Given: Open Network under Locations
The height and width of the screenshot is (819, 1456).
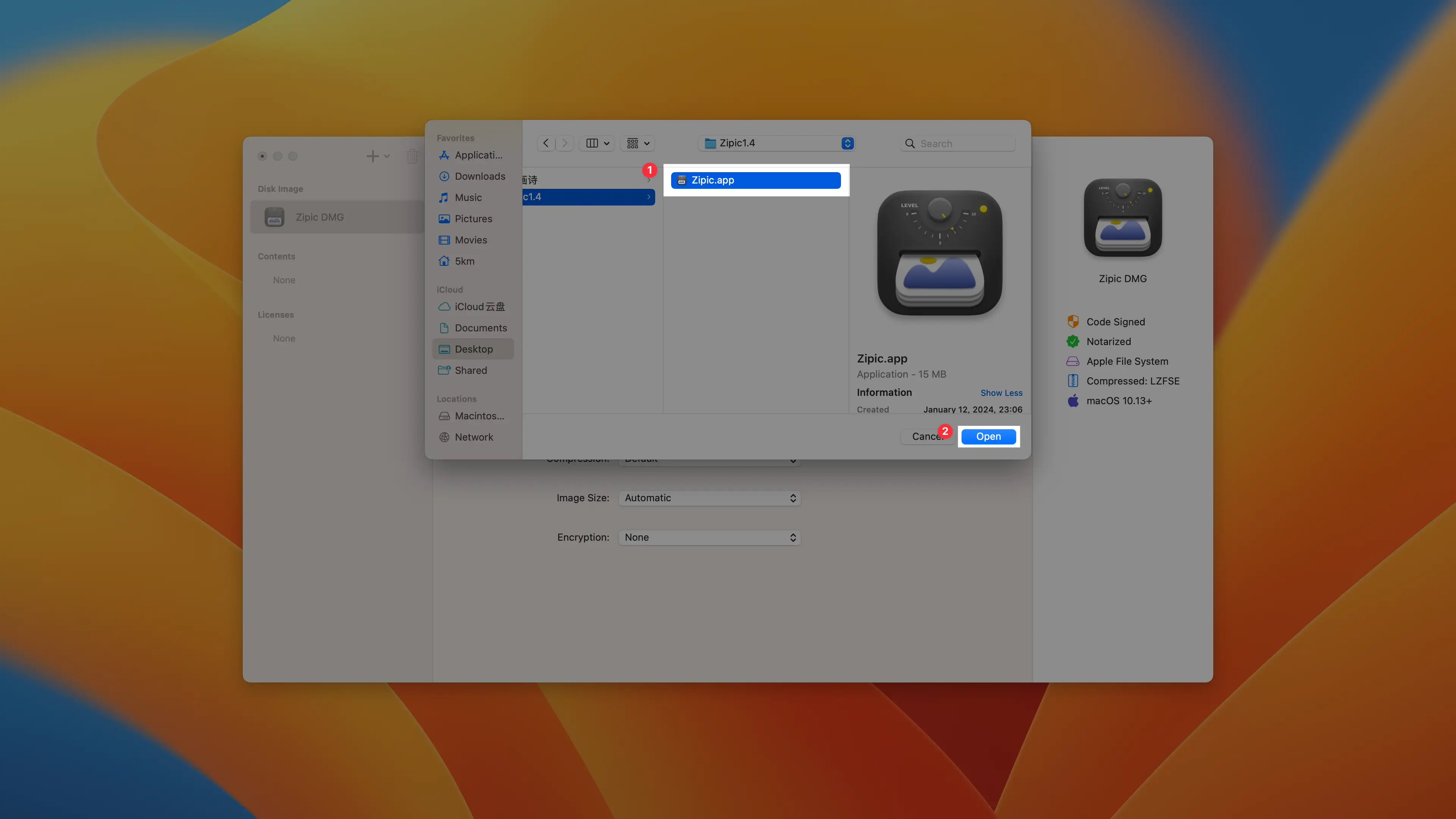Looking at the screenshot, I should coord(472,437).
